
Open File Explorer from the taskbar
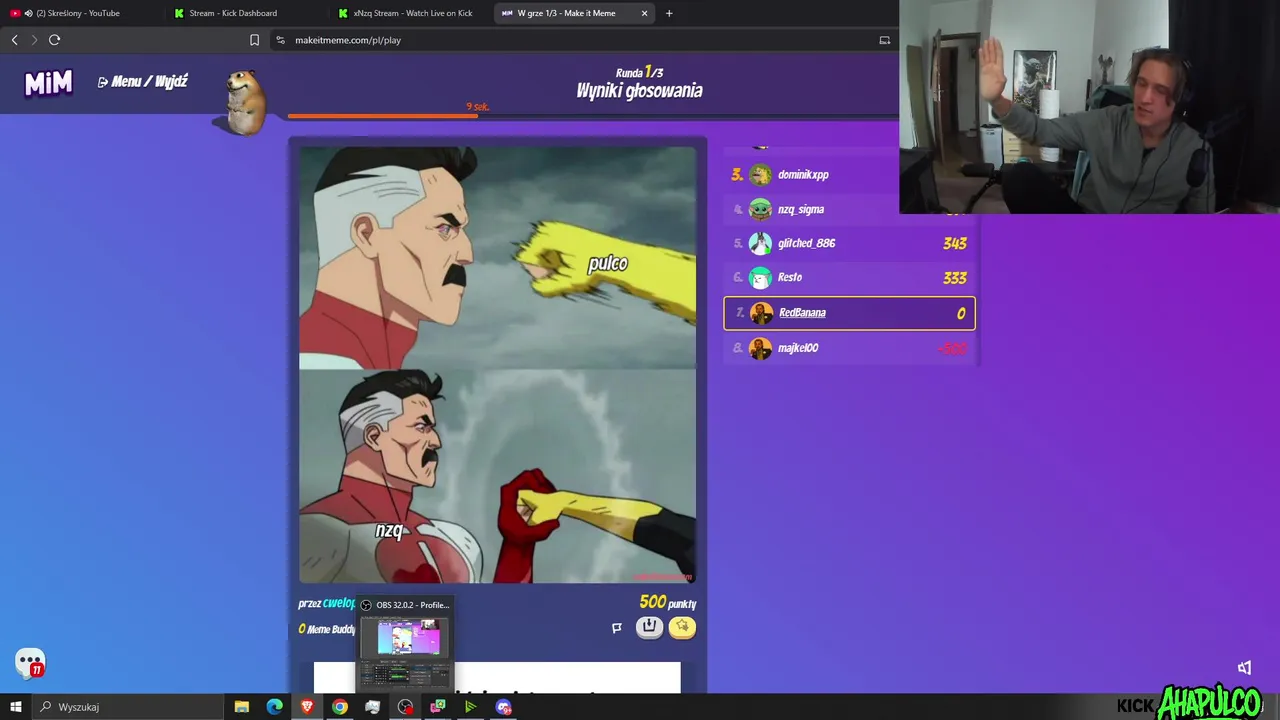pos(241,707)
